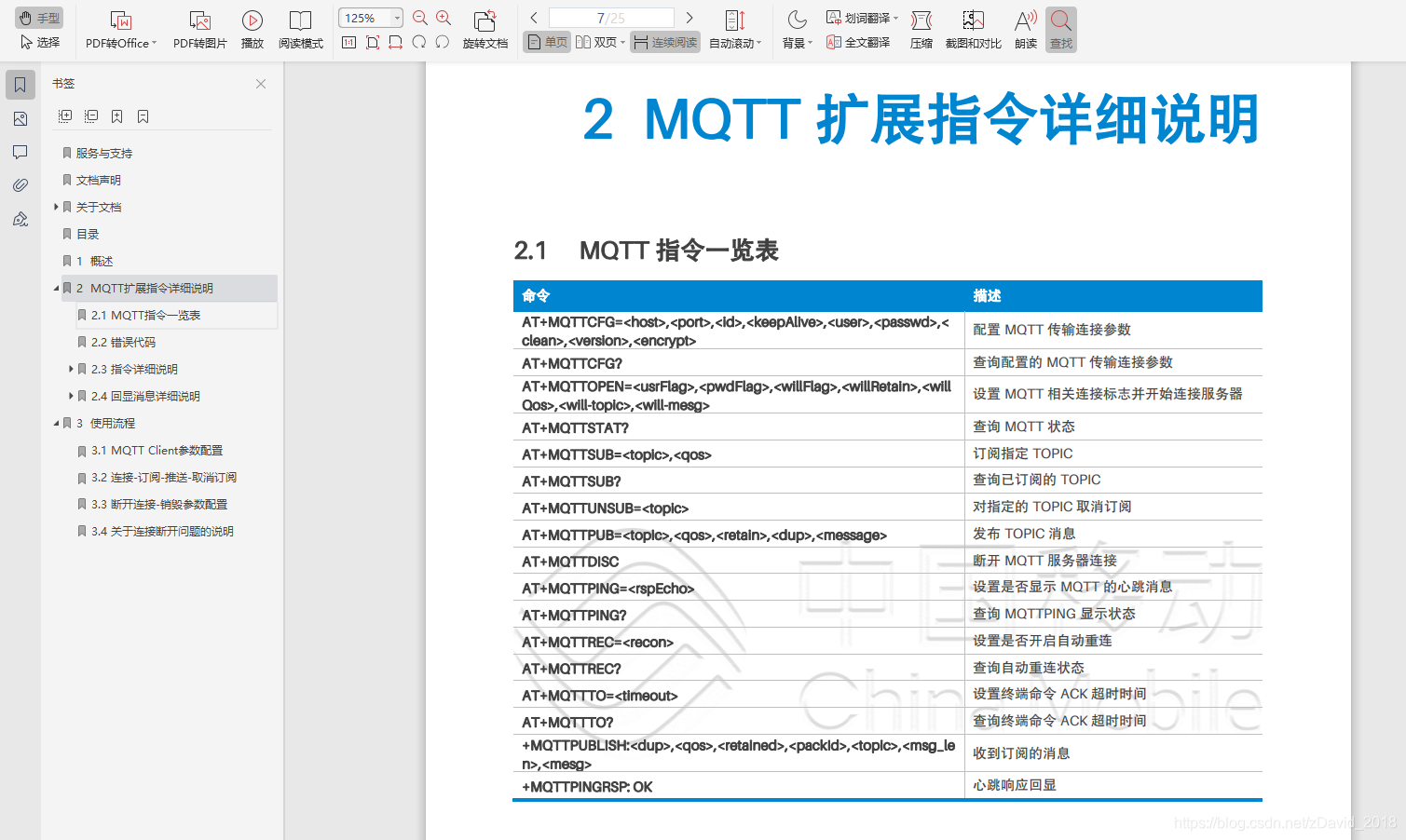Open the 截图和对比 screenshot tool

coord(974,28)
